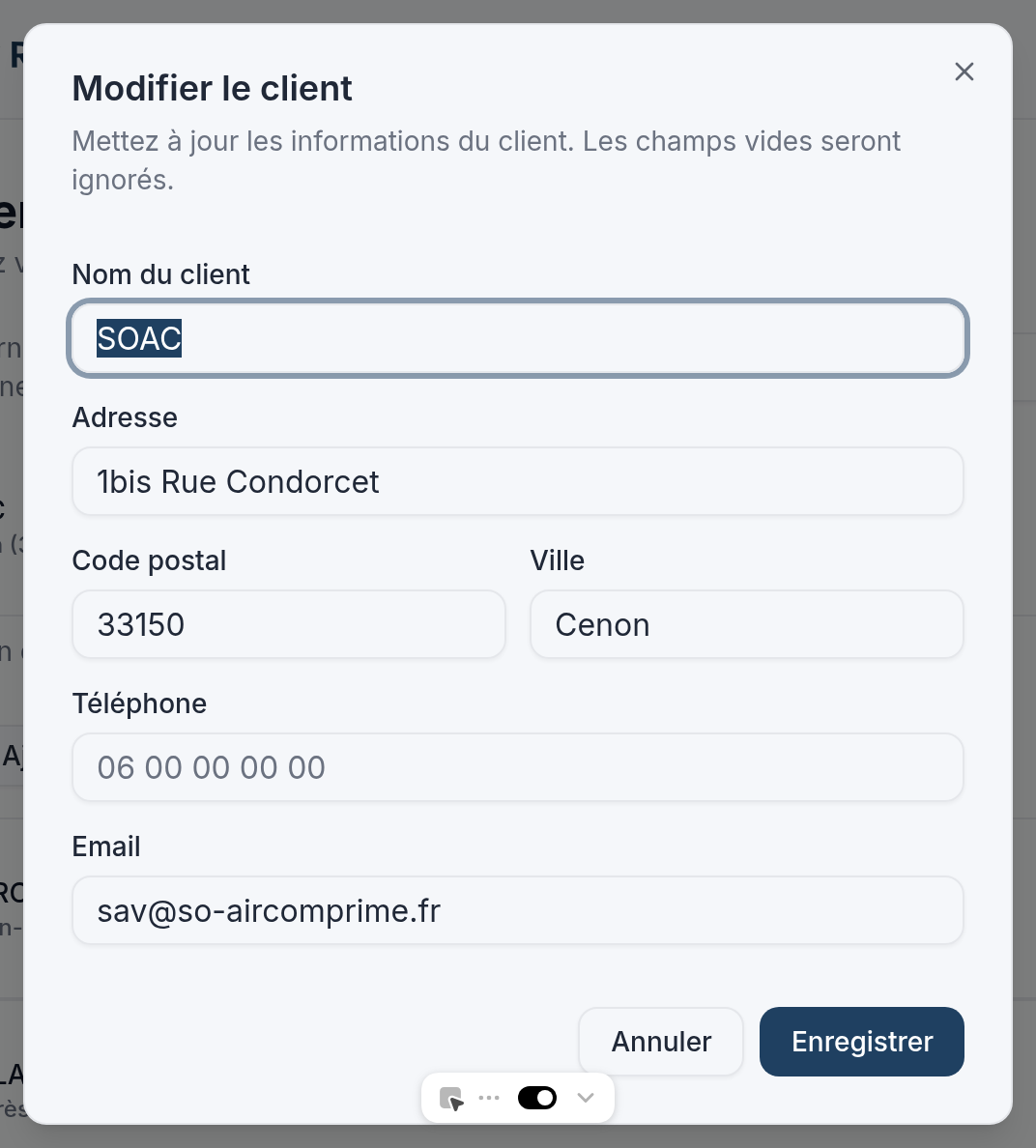Click the element selector cursor icon
The image size is (1036, 1148).
coord(451,1099)
